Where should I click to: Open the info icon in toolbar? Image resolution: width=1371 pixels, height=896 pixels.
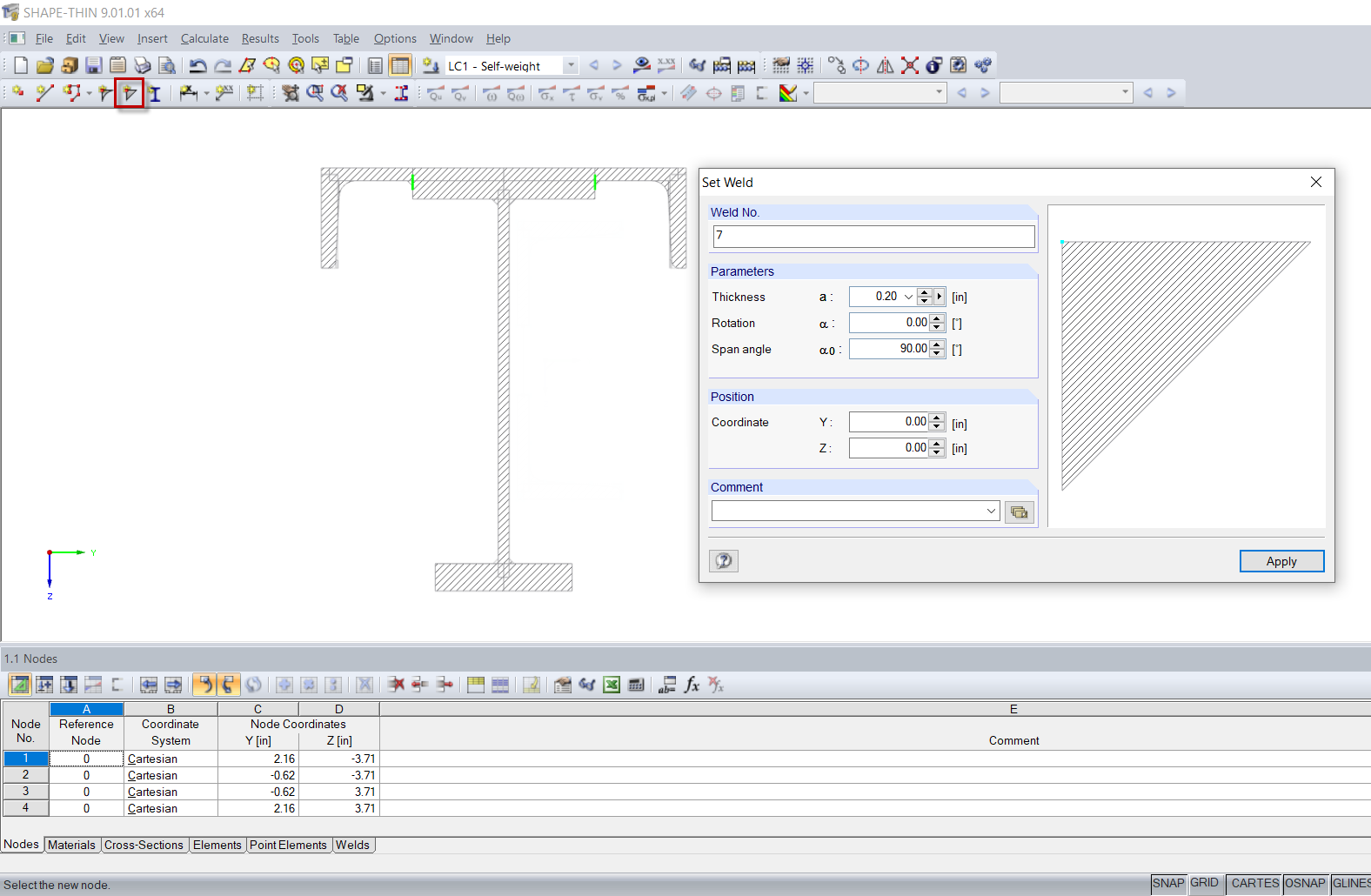tap(934, 65)
